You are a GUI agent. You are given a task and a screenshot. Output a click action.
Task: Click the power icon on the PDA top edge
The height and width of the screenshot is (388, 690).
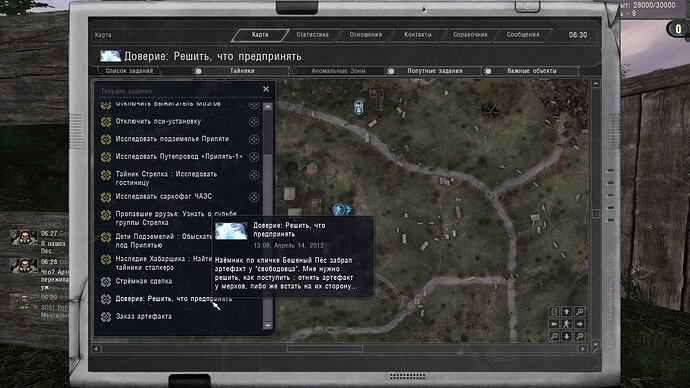coord(527,6)
